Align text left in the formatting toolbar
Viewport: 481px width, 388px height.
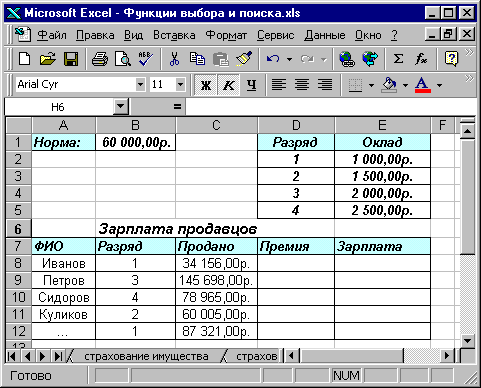279,85
